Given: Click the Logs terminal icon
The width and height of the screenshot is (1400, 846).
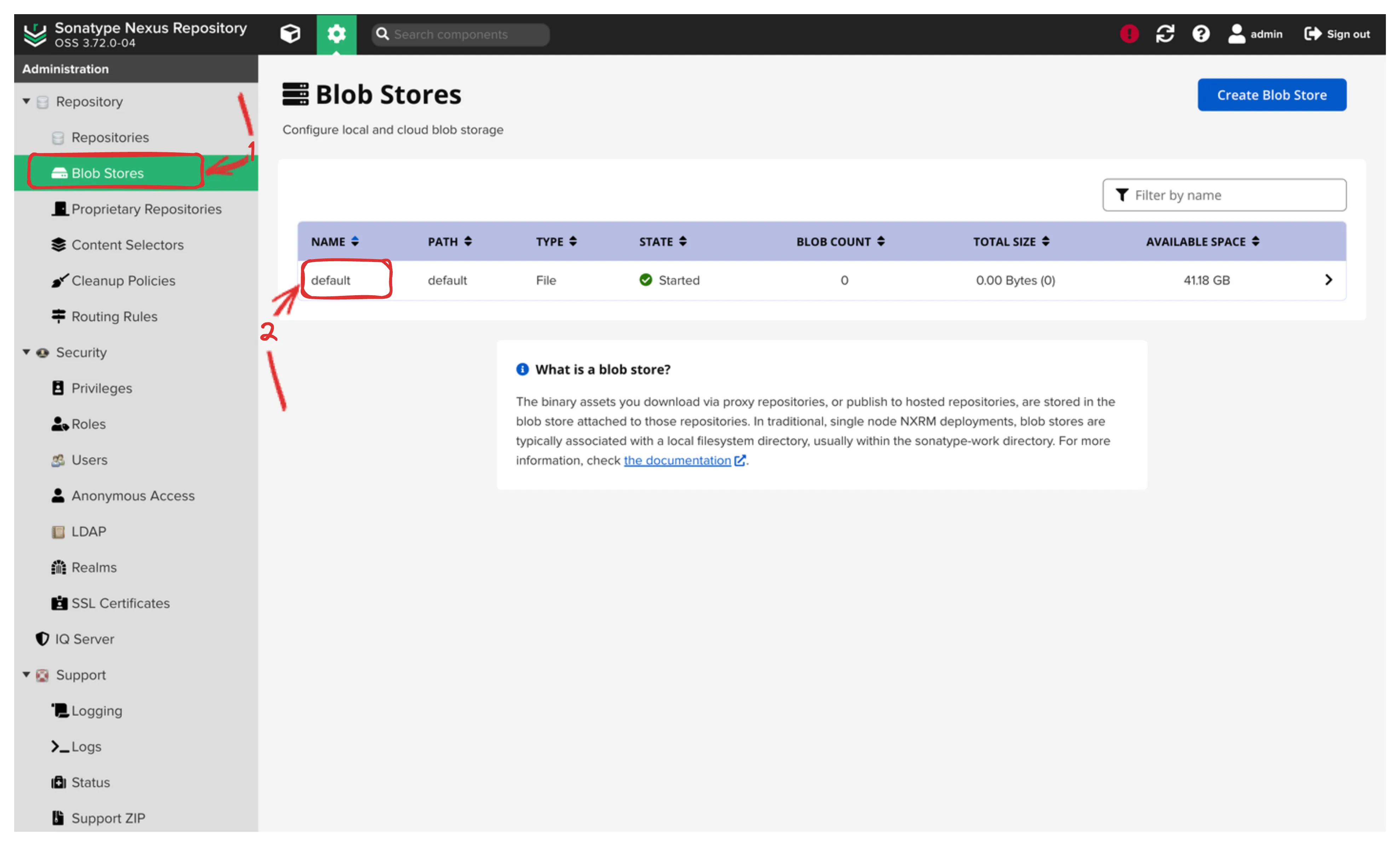Looking at the screenshot, I should (60, 747).
